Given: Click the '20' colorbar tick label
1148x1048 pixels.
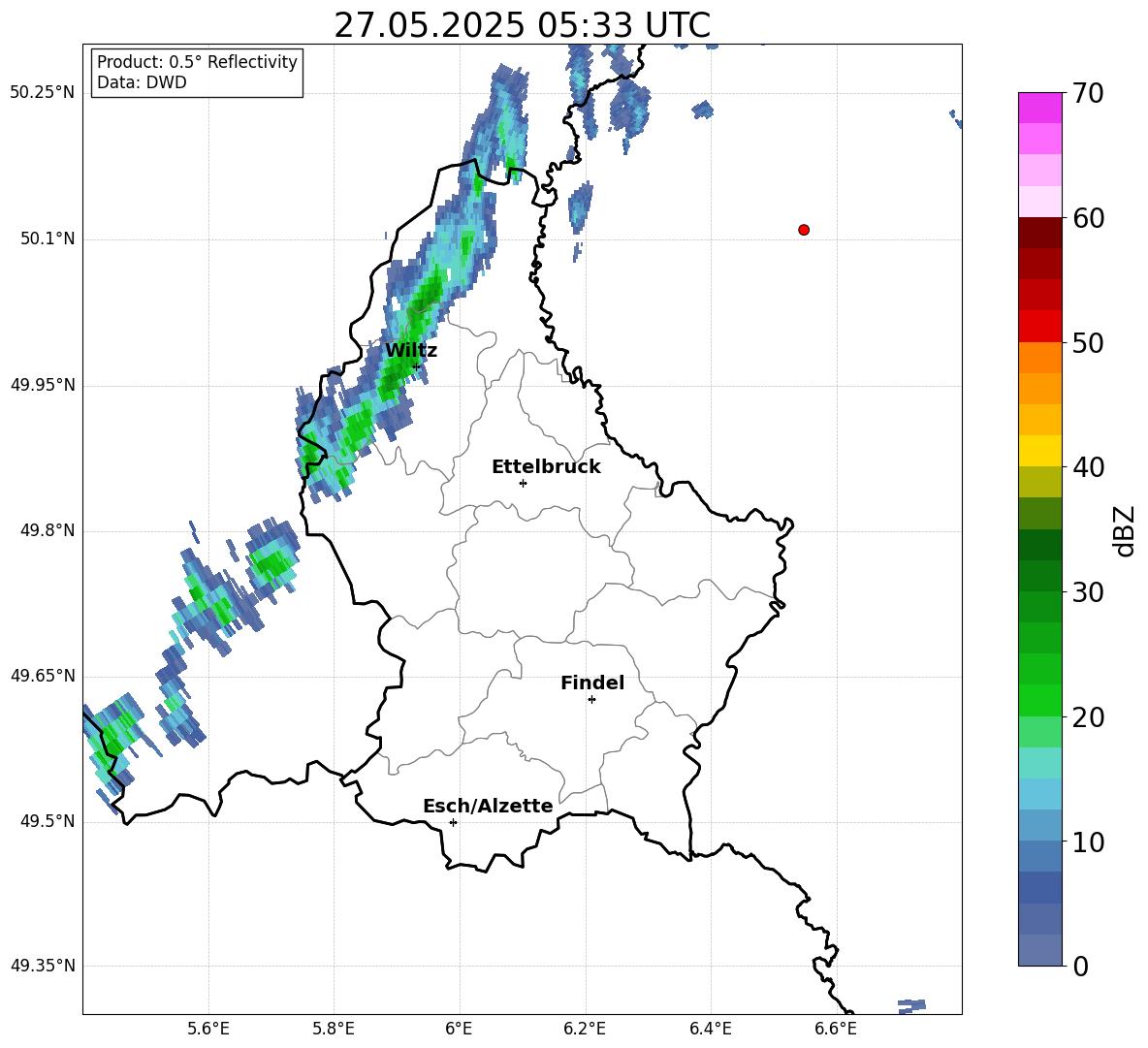Looking at the screenshot, I should 1088,717.
